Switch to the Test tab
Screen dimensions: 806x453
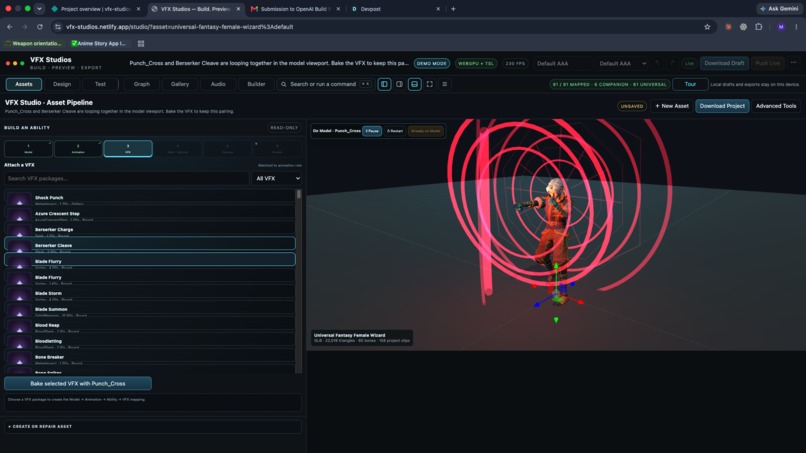tap(100, 84)
